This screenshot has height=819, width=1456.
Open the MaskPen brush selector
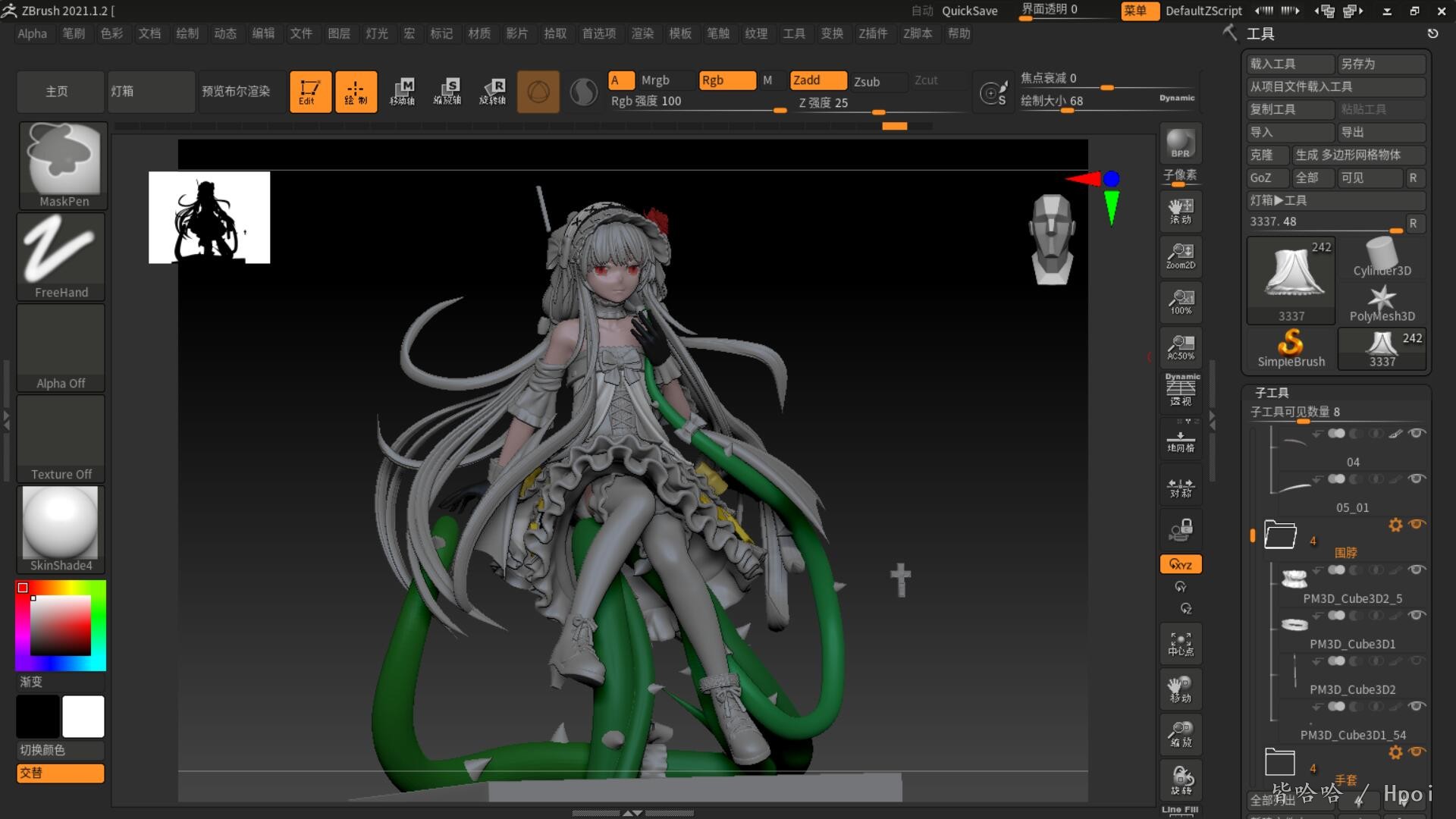(x=63, y=165)
